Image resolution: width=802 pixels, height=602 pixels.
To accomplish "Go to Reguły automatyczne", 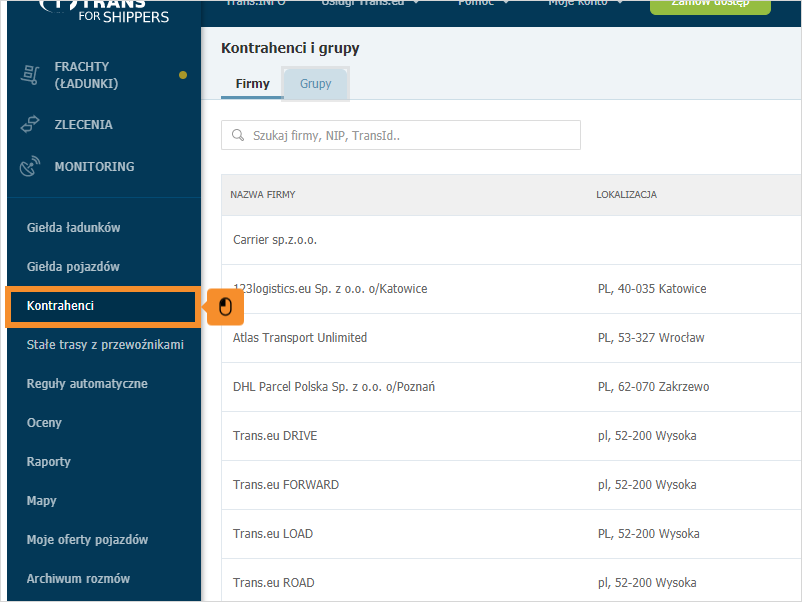I will [x=87, y=384].
